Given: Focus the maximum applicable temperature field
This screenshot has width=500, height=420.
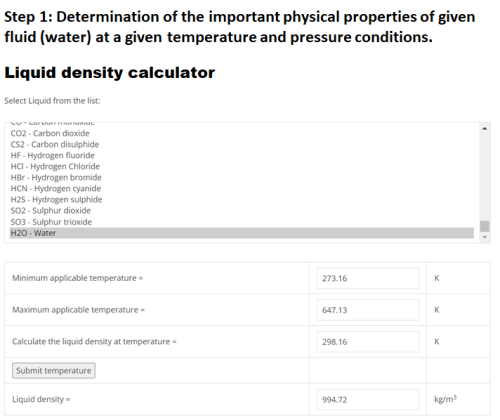Looking at the screenshot, I should coord(368,310).
